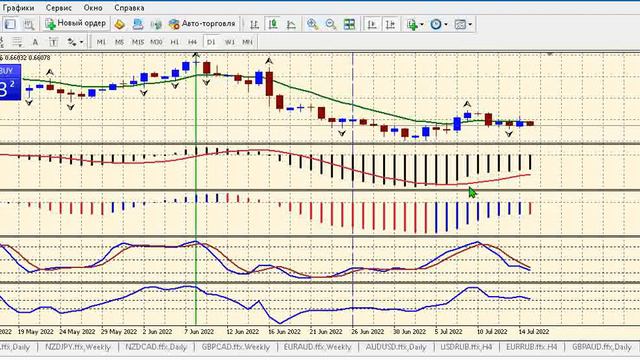Open the Справка menu

pyautogui.click(x=129, y=8)
